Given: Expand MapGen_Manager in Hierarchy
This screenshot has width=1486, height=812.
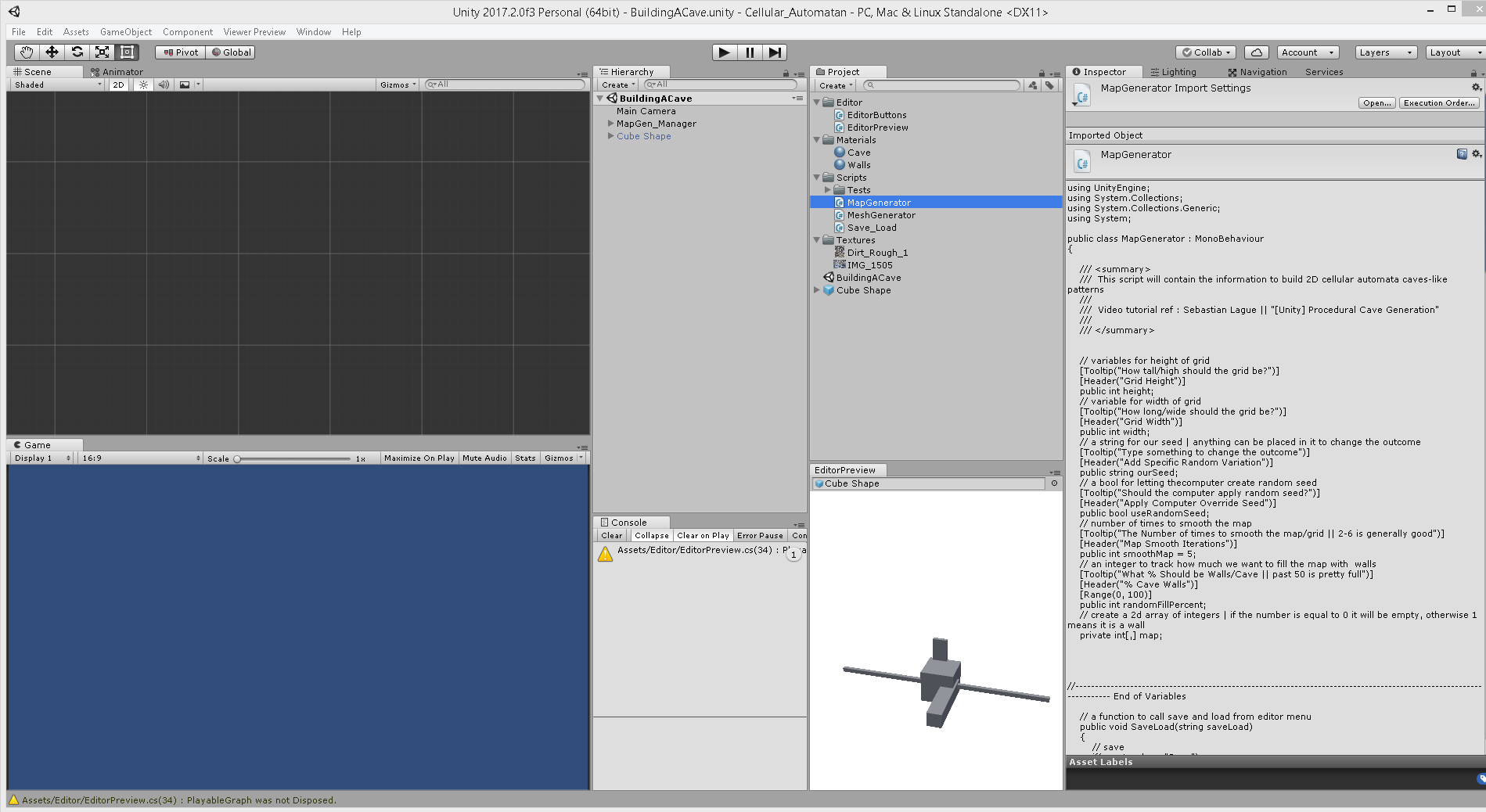Looking at the screenshot, I should click(611, 124).
